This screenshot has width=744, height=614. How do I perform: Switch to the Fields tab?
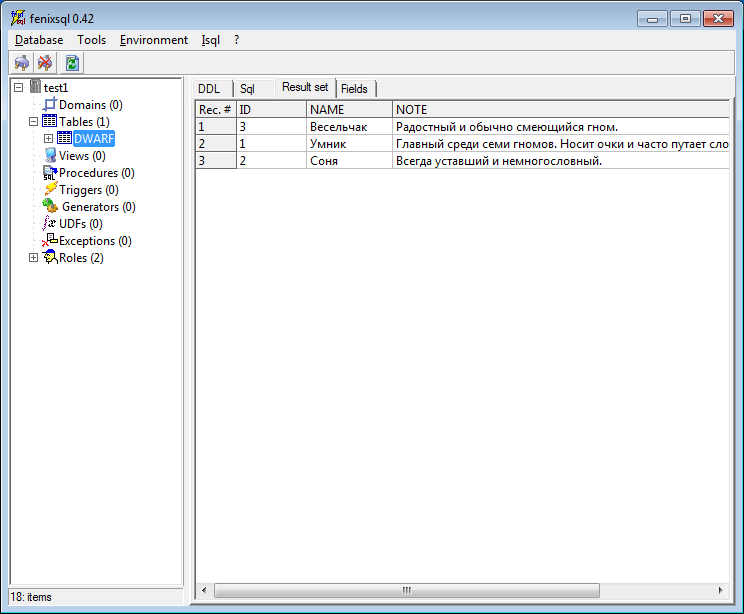coord(354,89)
